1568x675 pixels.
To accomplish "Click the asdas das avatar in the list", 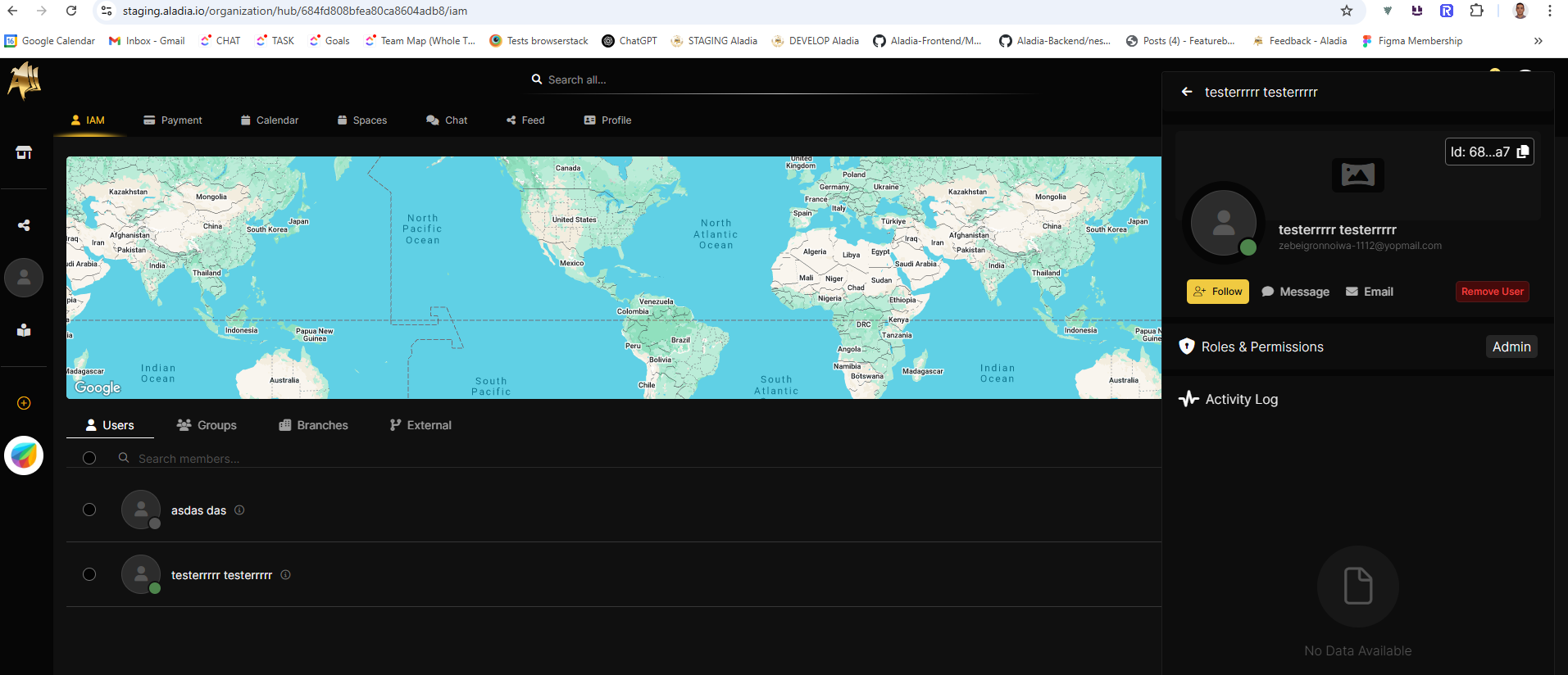I will 141,510.
